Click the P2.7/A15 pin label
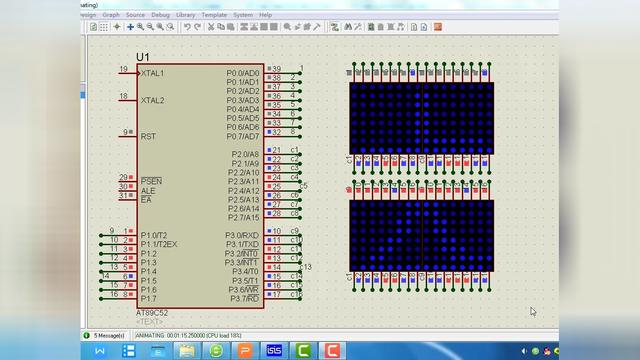This screenshot has height=360, width=640. 244,218
